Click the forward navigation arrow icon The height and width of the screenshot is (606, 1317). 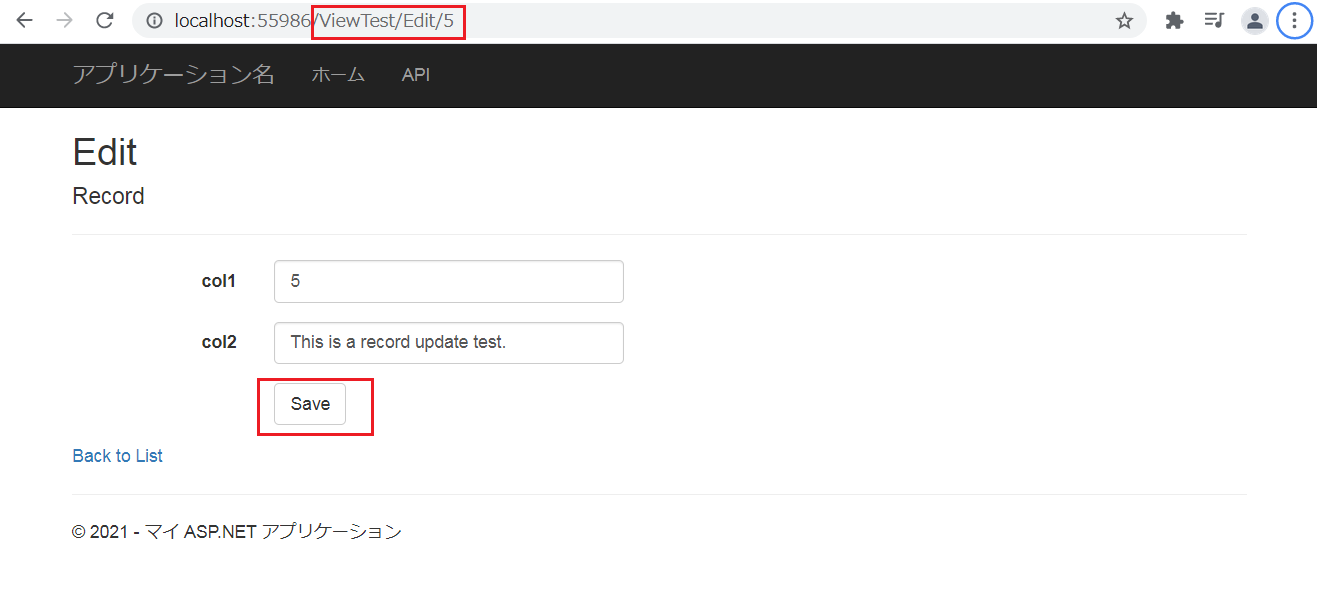(63, 20)
